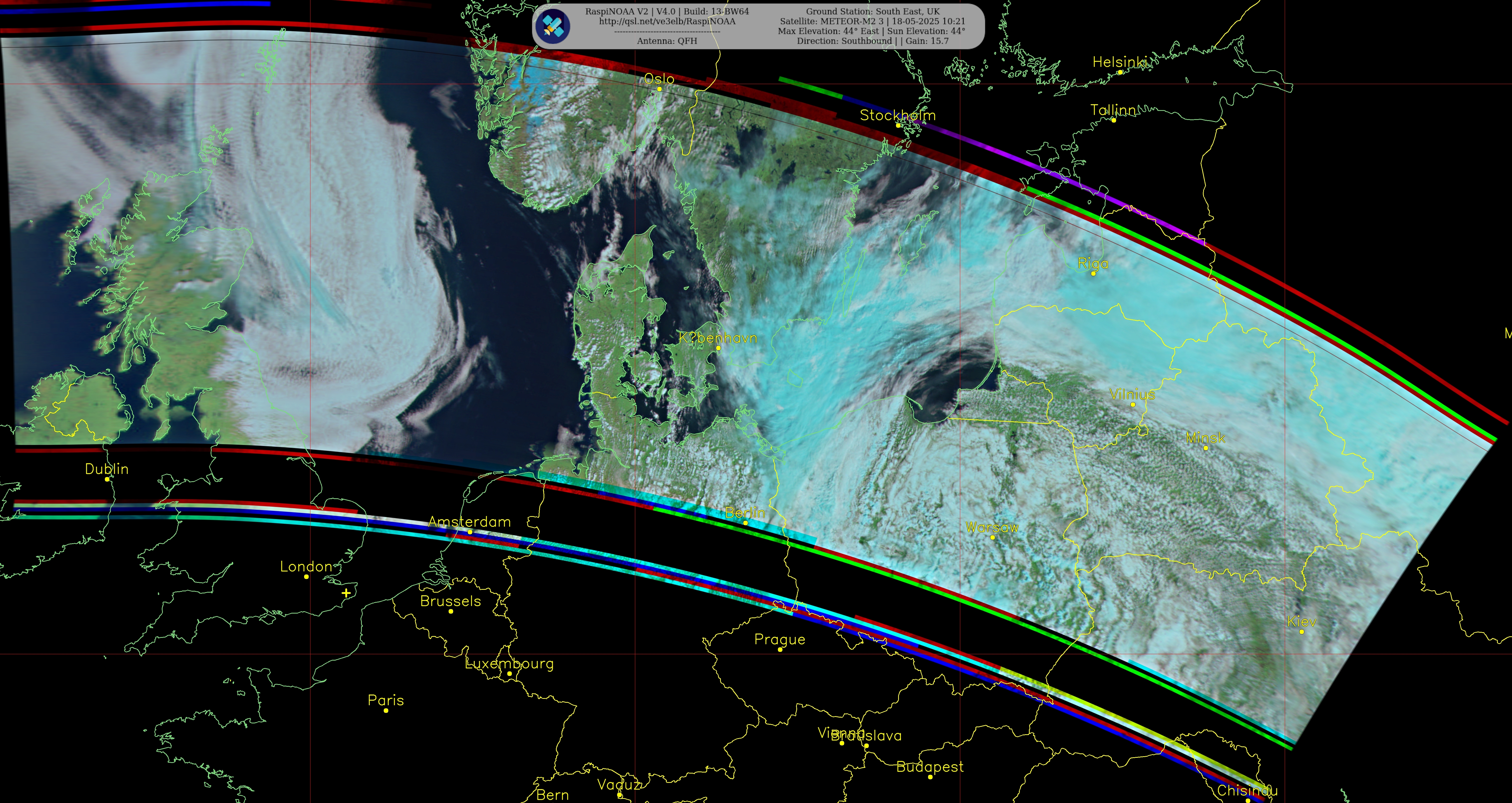Click the Minsk city label
The height and width of the screenshot is (803, 1512).
pyautogui.click(x=1206, y=438)
